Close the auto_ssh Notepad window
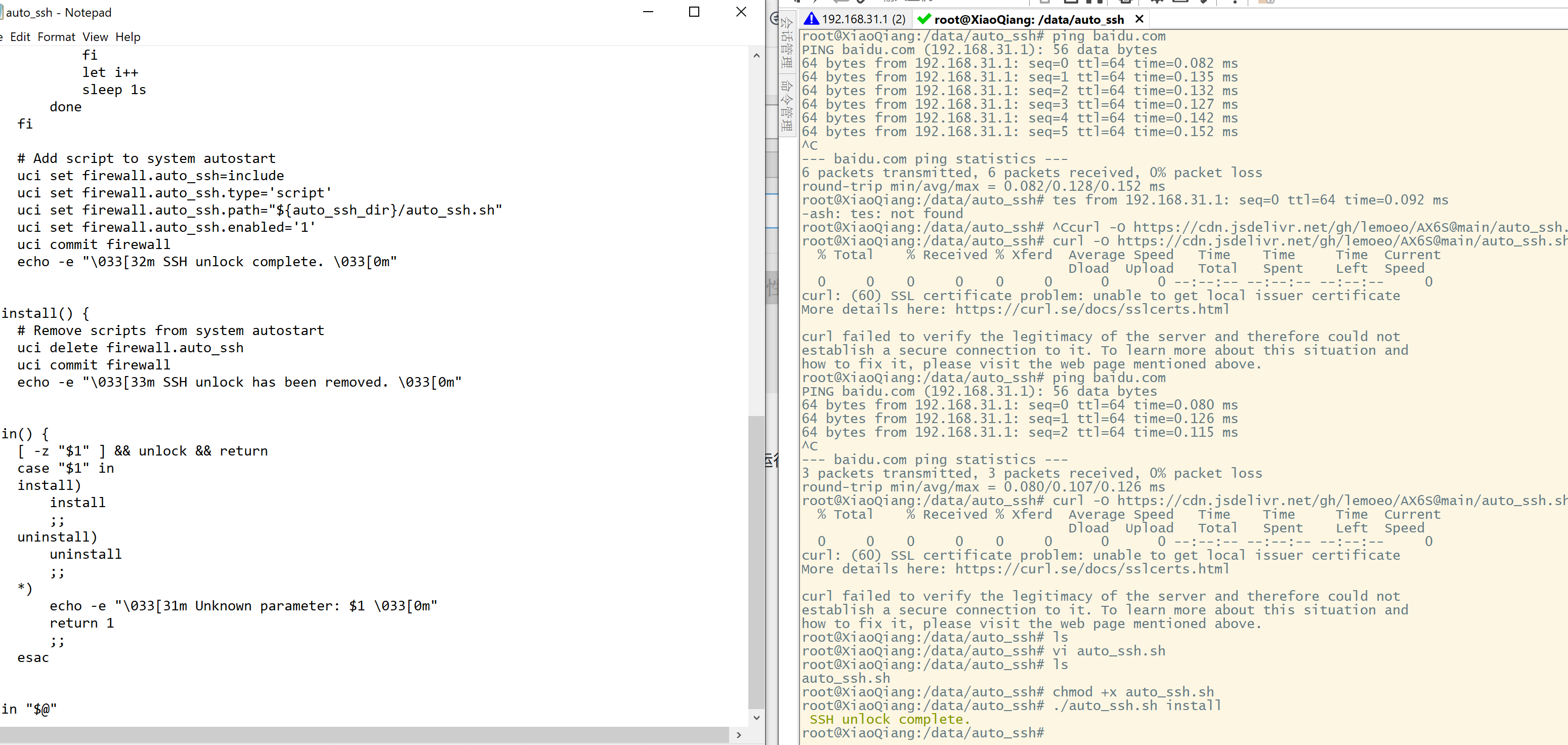Viewport: 1568px width, 745px height. [x=741, y=12]
